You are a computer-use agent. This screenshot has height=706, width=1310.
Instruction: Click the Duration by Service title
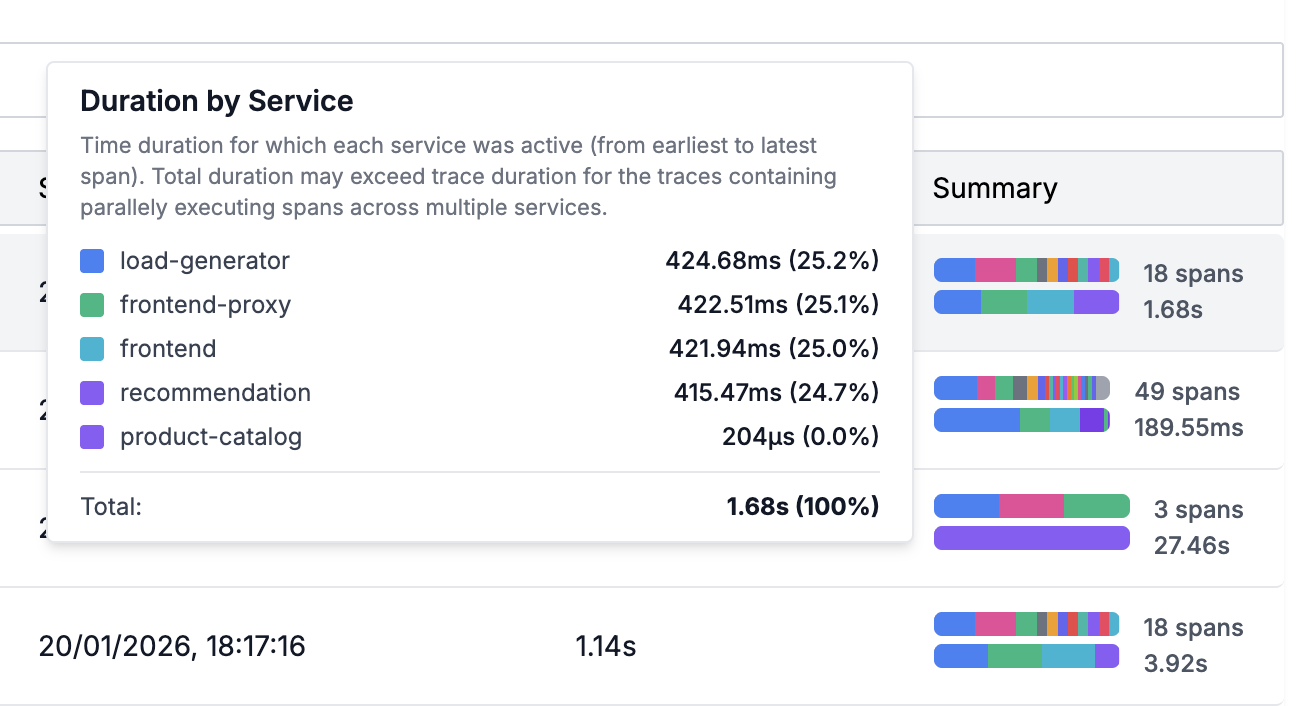click(x=216, y=101)
